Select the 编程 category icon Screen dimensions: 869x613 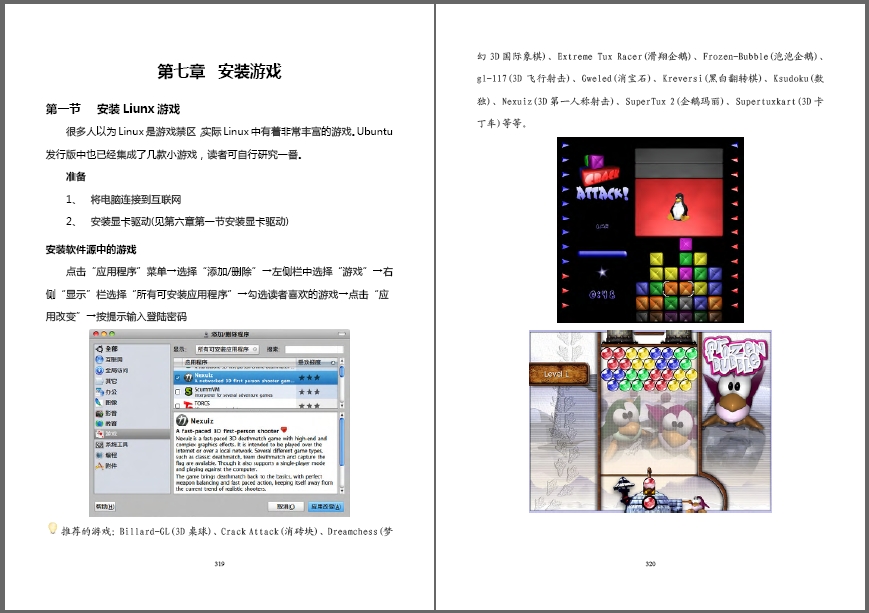coord(99,455)
